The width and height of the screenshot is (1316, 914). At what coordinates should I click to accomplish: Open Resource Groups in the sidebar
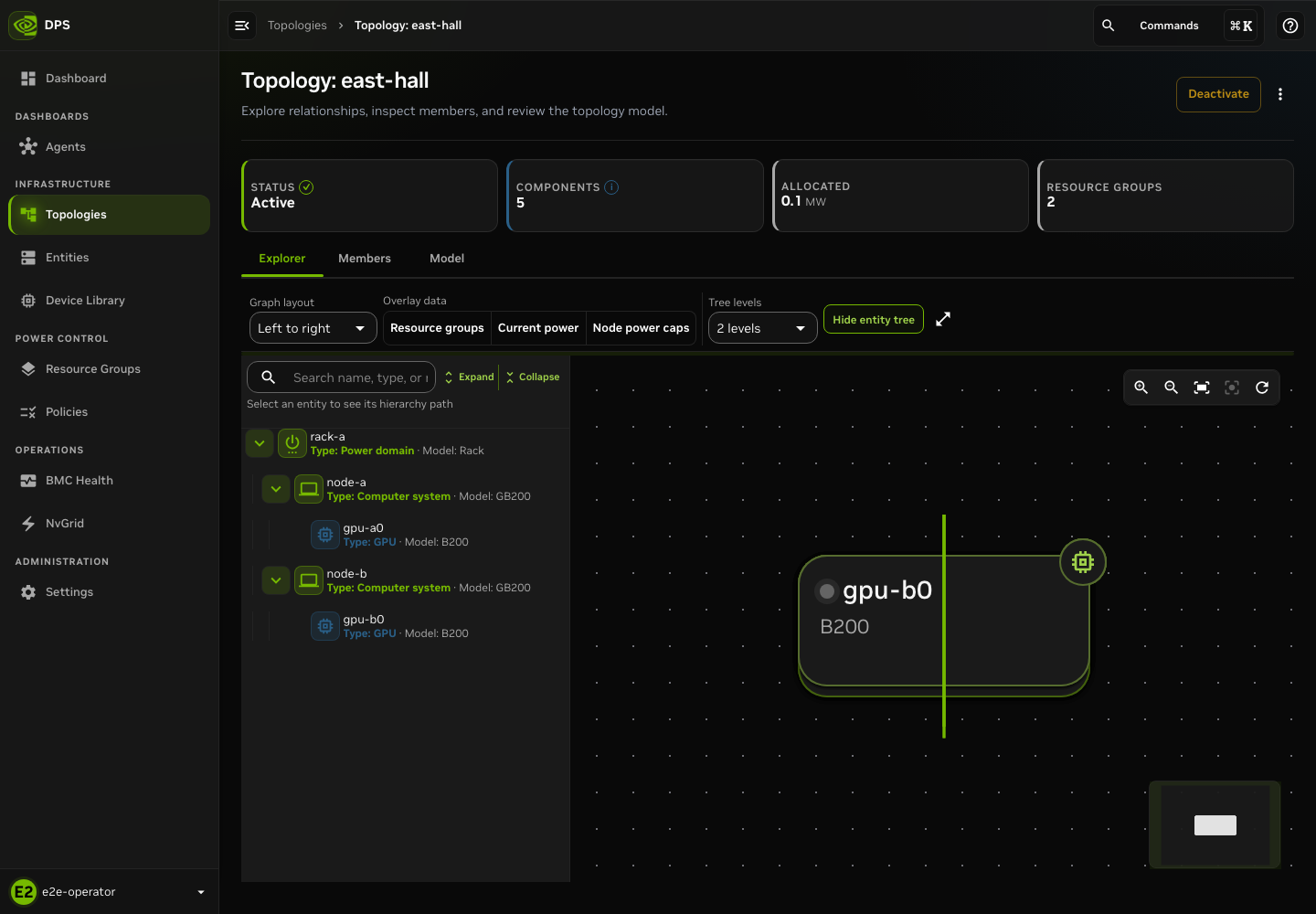pos(110,369)
